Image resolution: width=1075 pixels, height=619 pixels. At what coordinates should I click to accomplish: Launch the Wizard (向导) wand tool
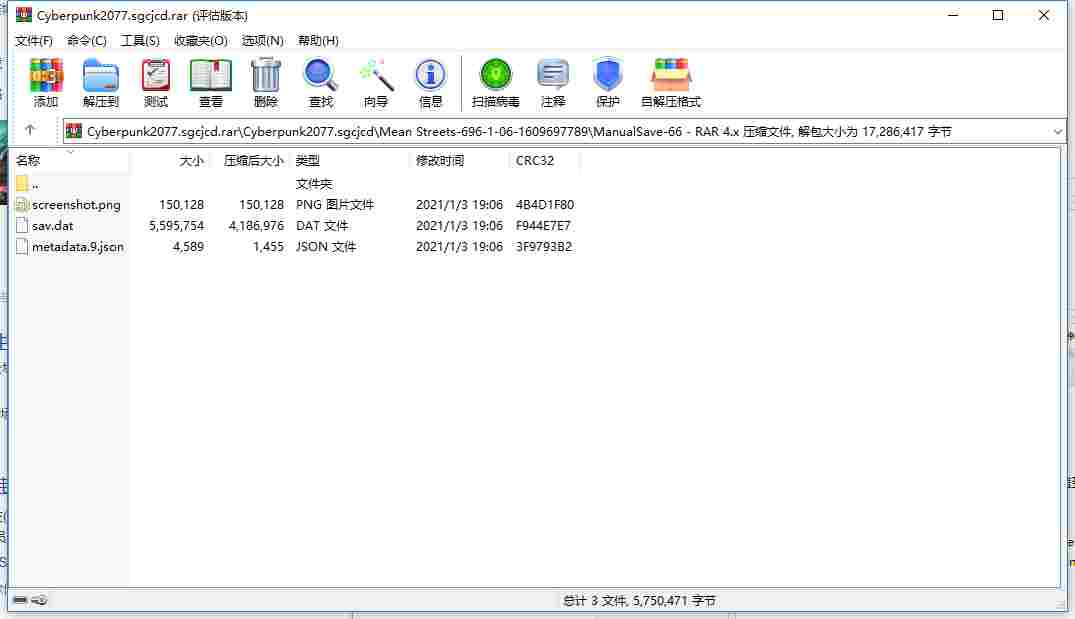[376, 75]
